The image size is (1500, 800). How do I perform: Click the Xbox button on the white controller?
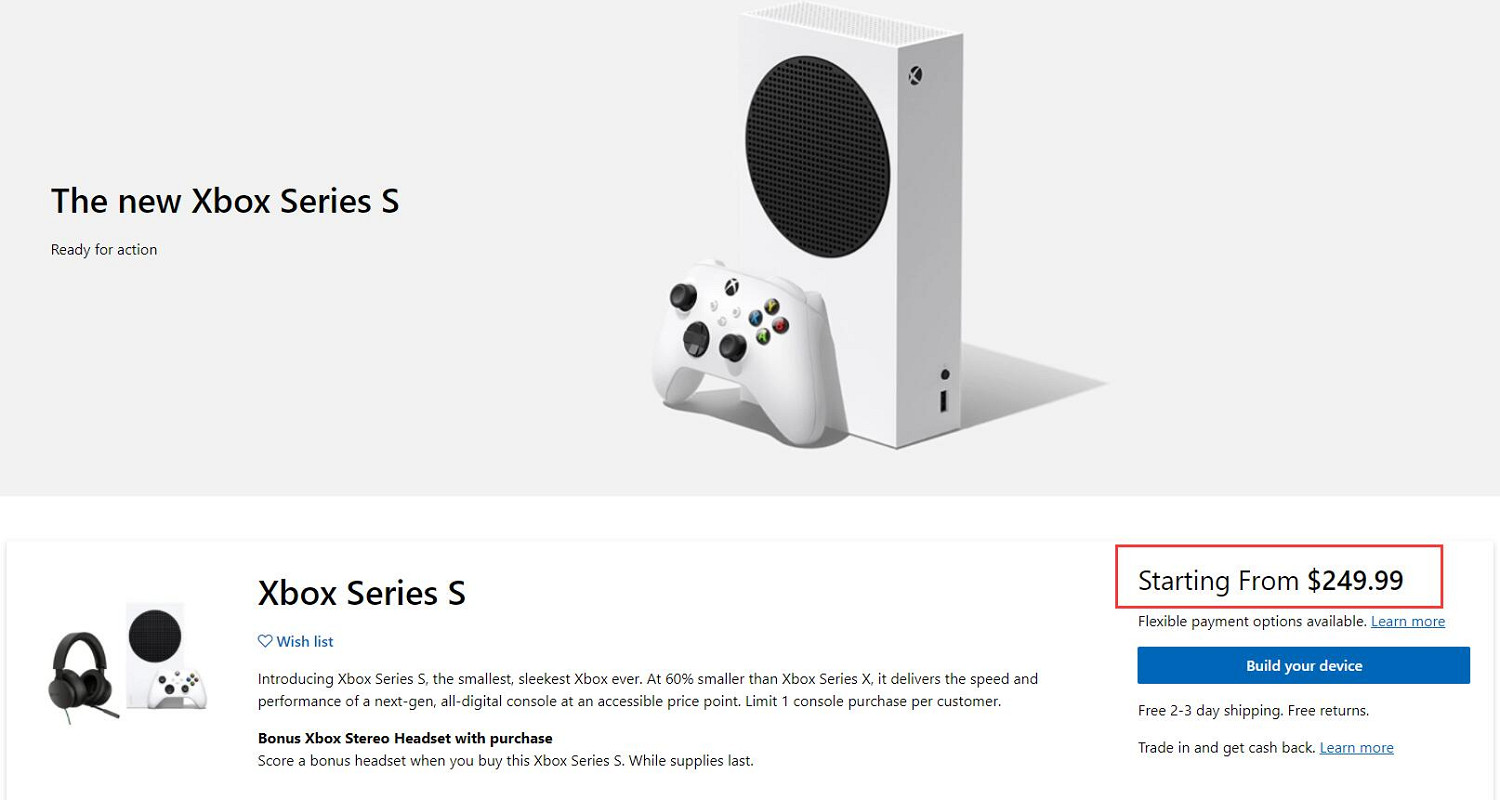tap(732, 287)
